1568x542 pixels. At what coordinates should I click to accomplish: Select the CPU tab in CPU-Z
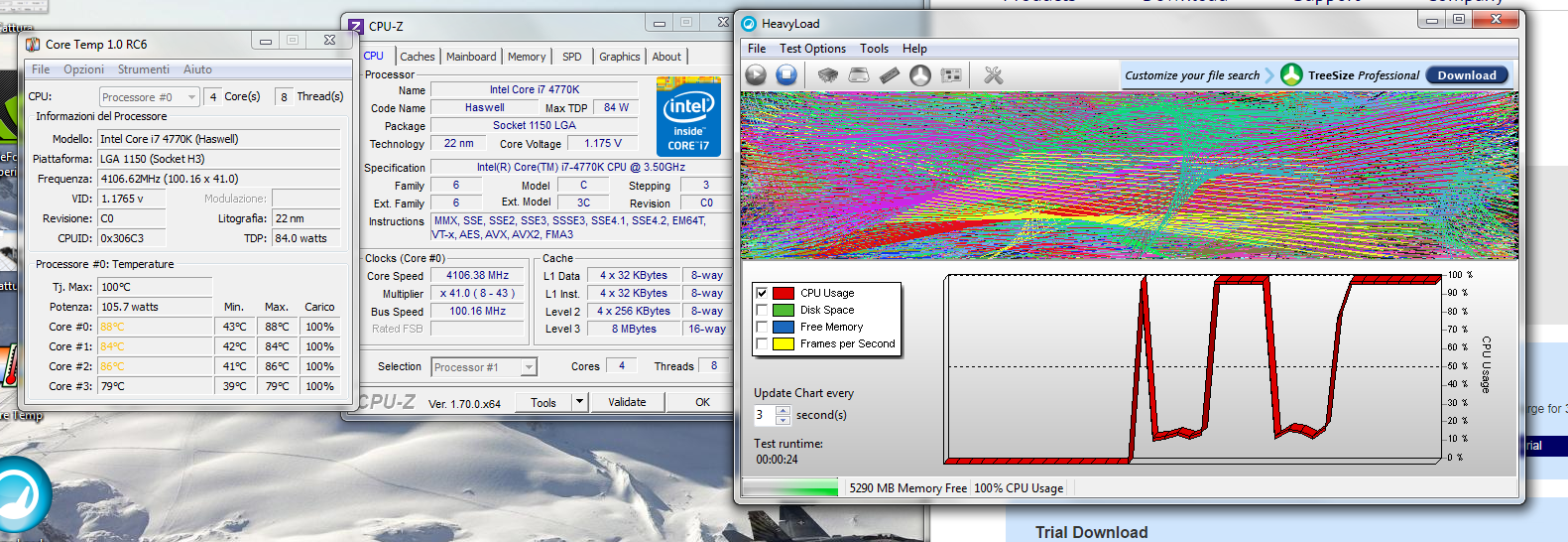click(374, 56)
